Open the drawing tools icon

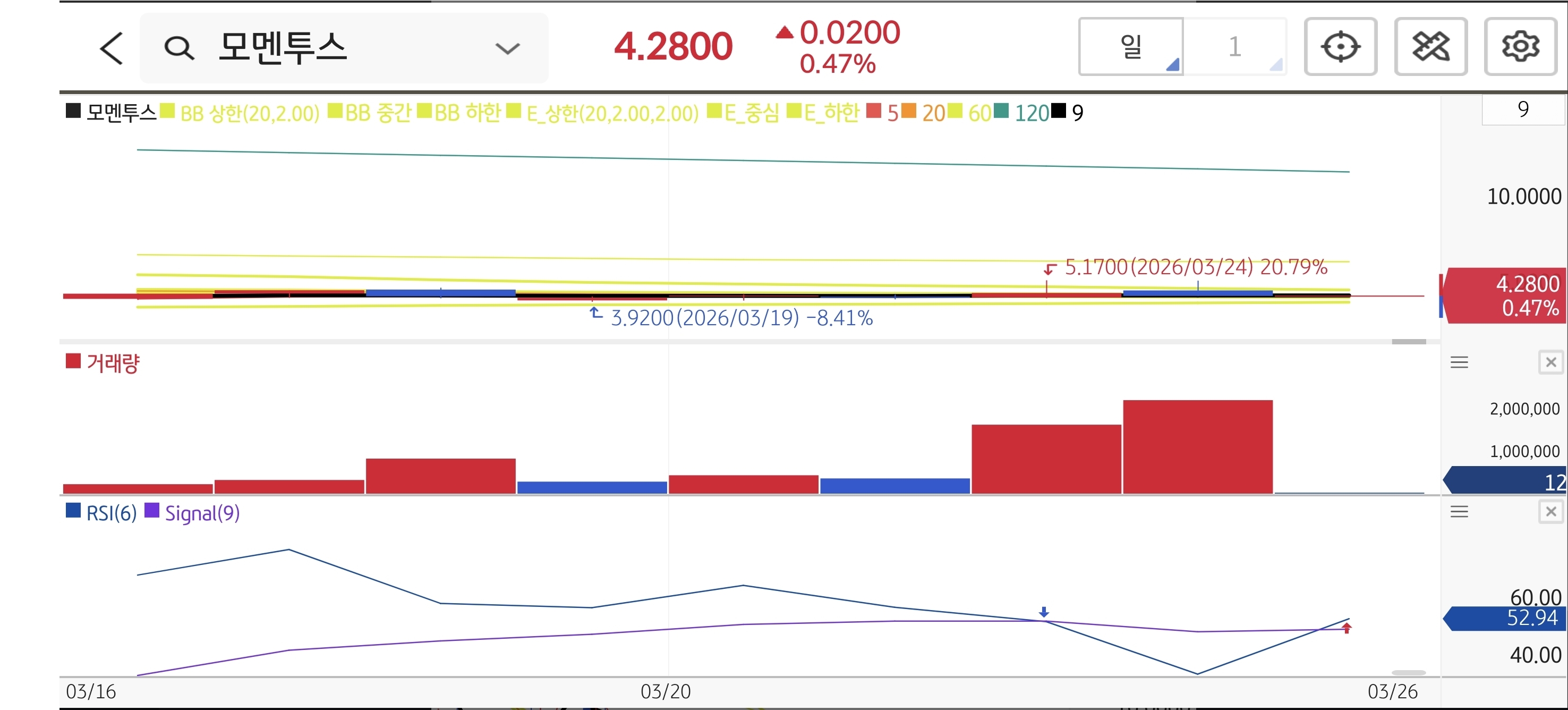click(x=1430, y=47)
